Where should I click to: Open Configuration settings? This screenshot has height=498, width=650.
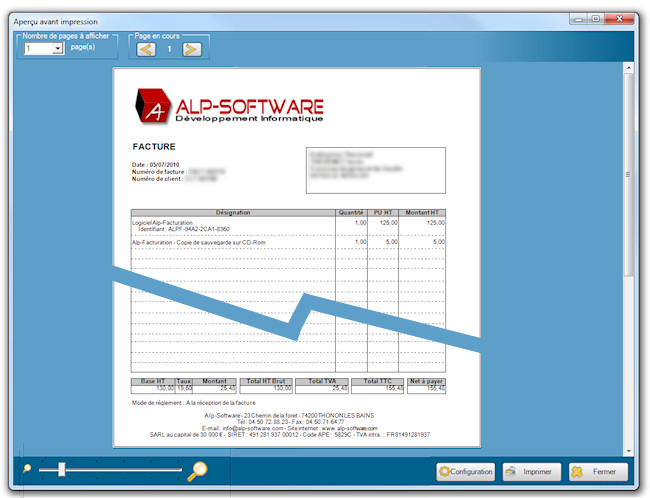click(x=466, y=472)
